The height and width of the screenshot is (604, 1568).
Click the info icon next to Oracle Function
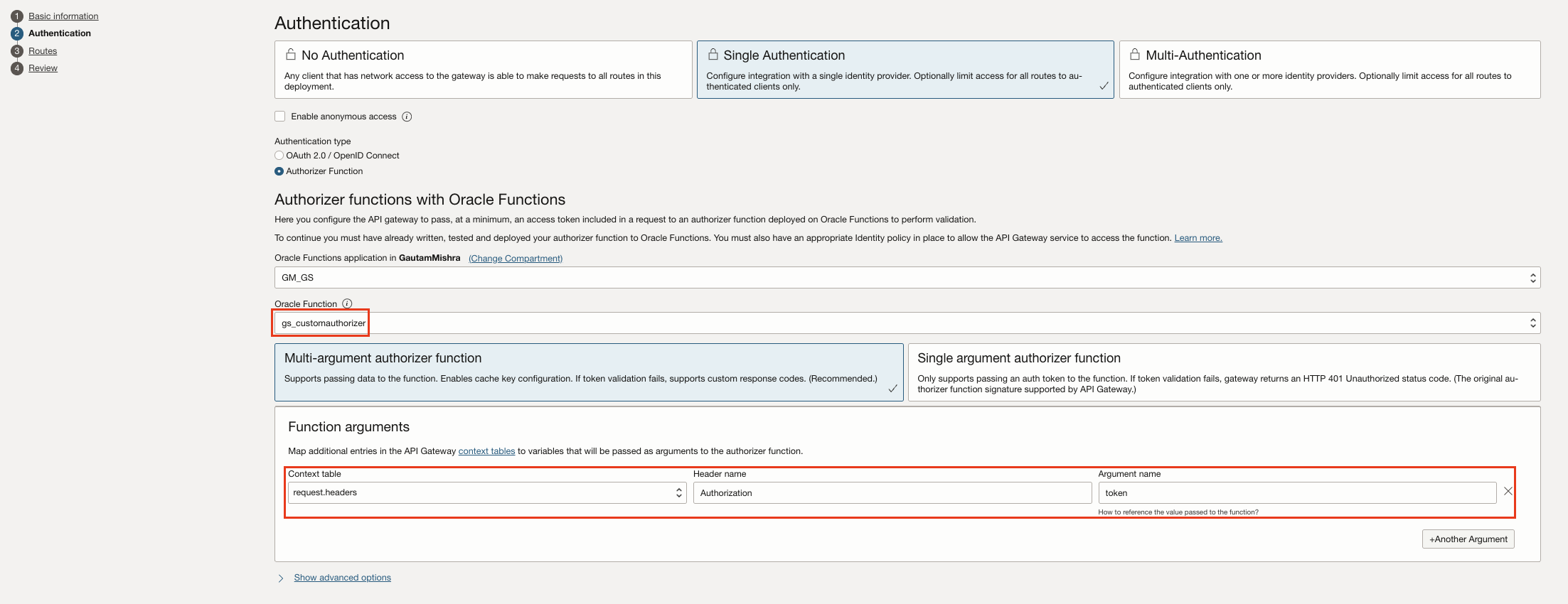tap(347, 303)
